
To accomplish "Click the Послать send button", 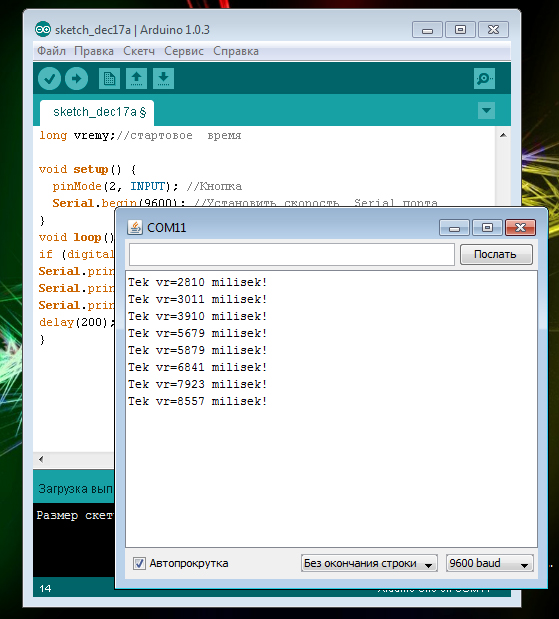I will click(x=496, y=254).
